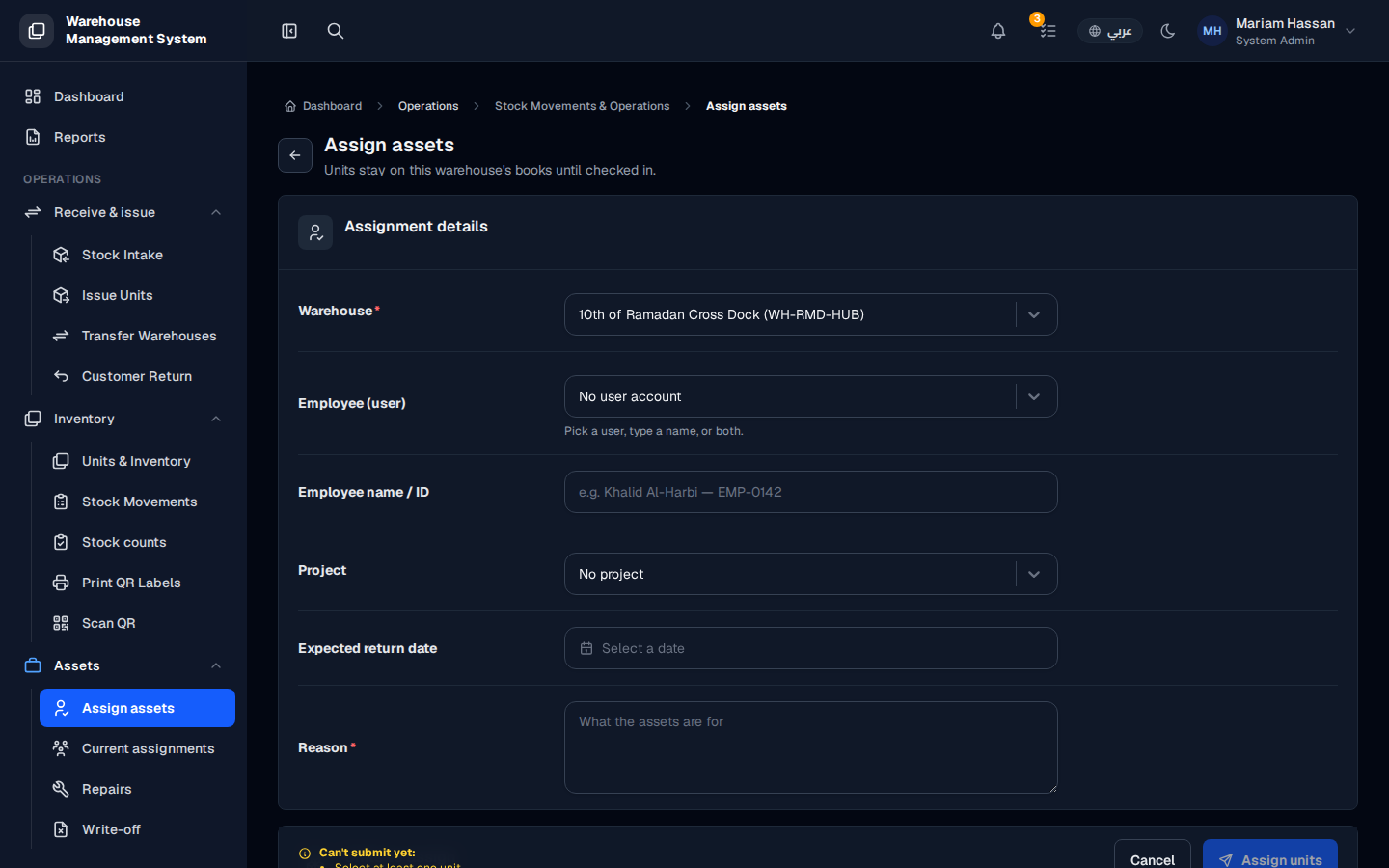Click the MH avatar circle

point(1212,31)
